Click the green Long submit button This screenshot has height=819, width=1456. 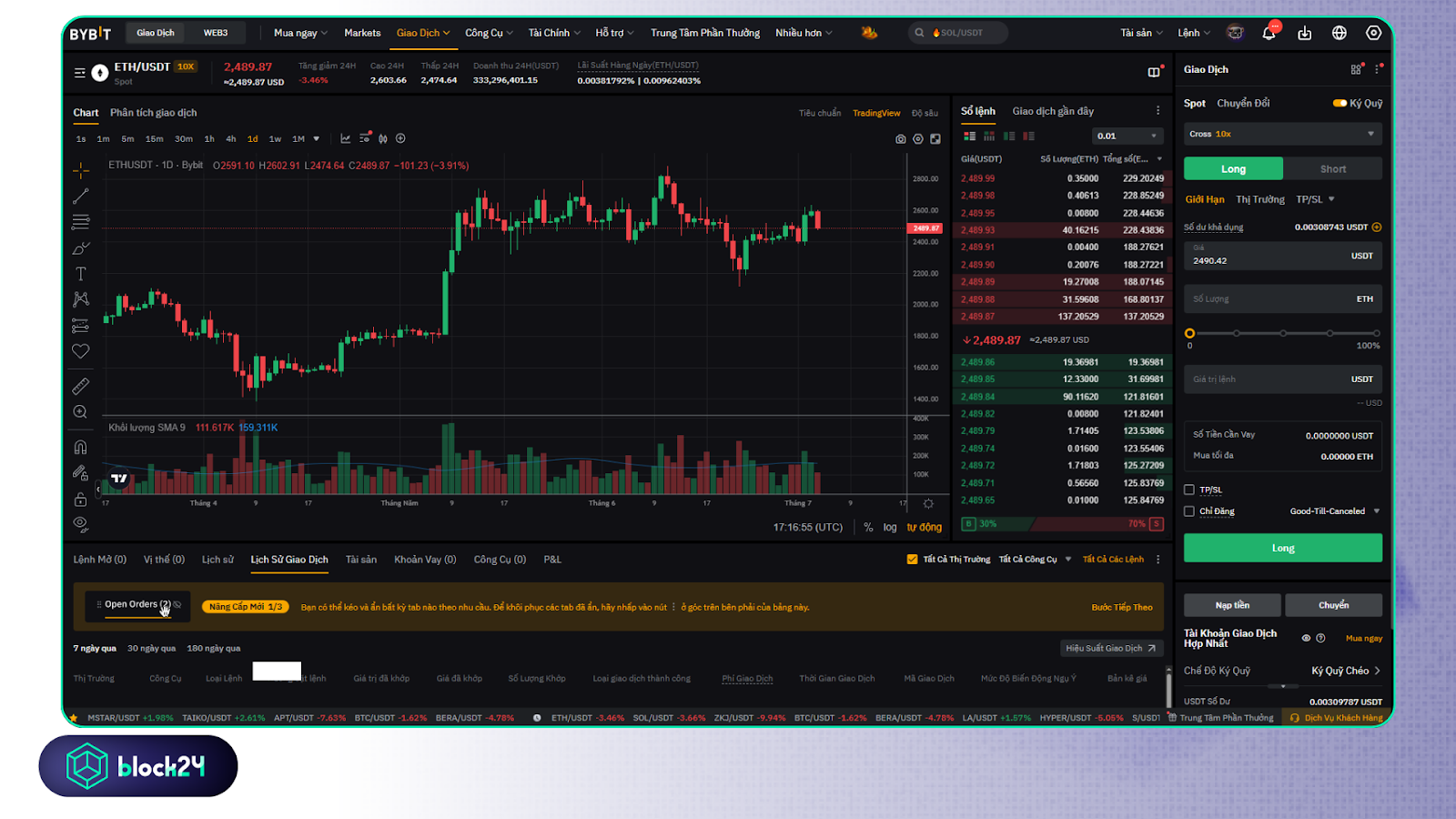click(1283, 548)
